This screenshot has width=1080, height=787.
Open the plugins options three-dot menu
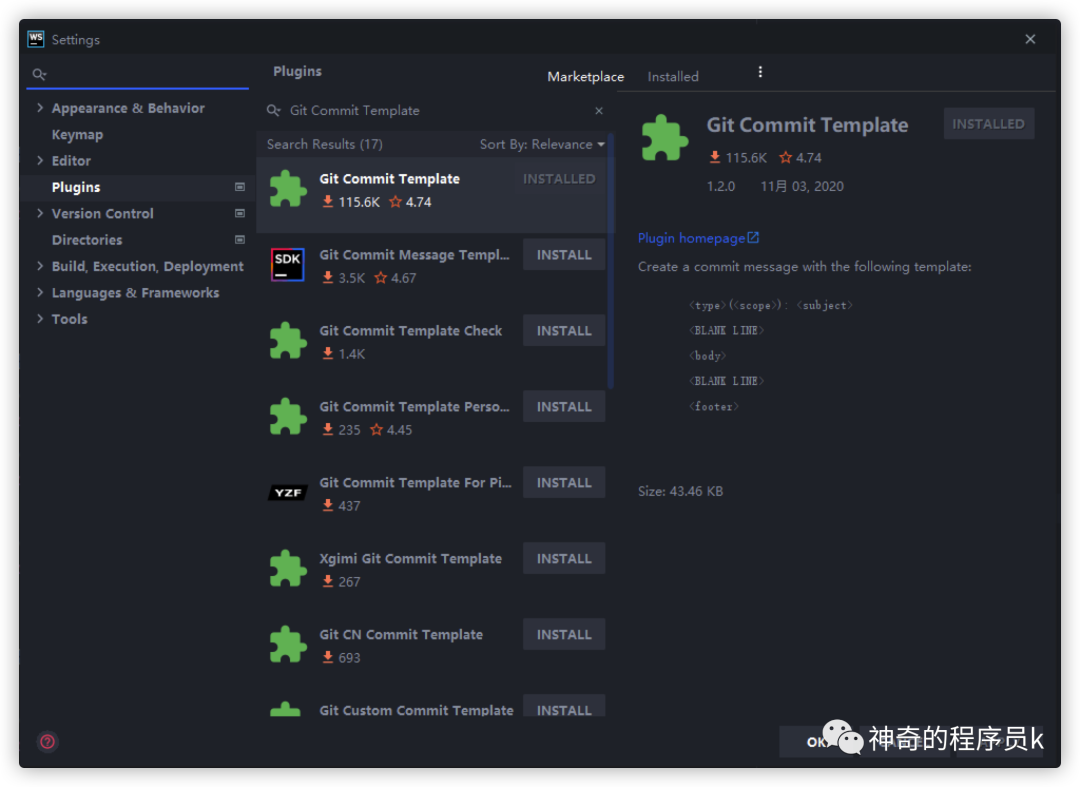tap(760, 72)
